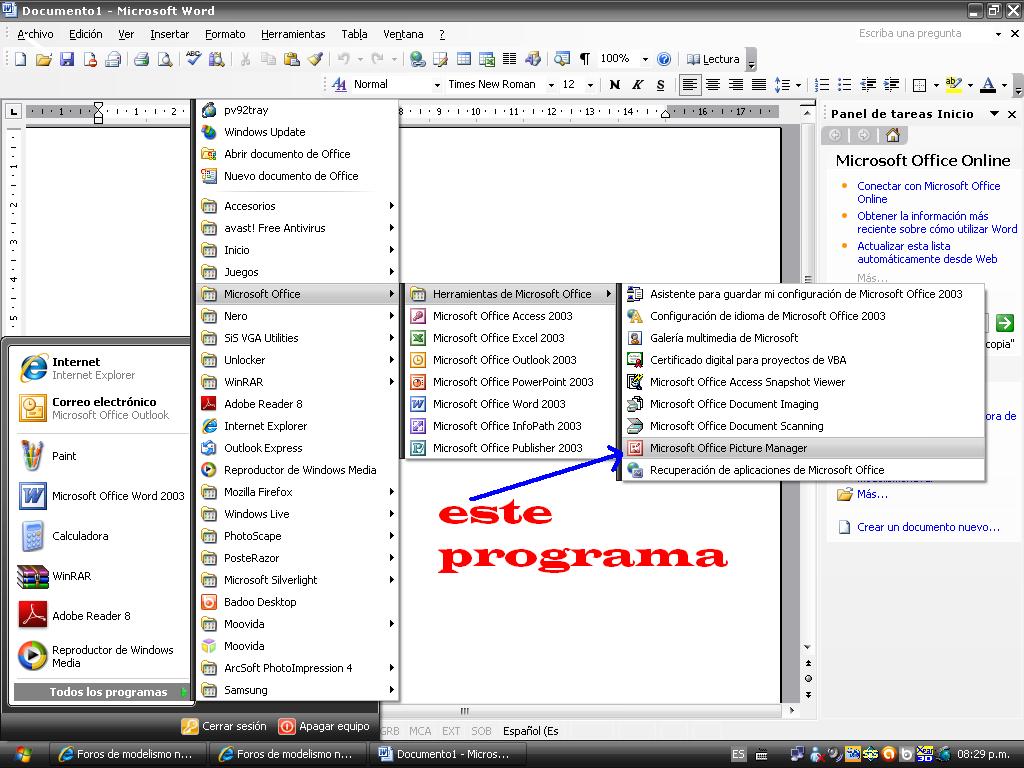The width and height of the screenshot is (1024, 768).
Task: Toggle left text alignment
Action: (689, 84)
